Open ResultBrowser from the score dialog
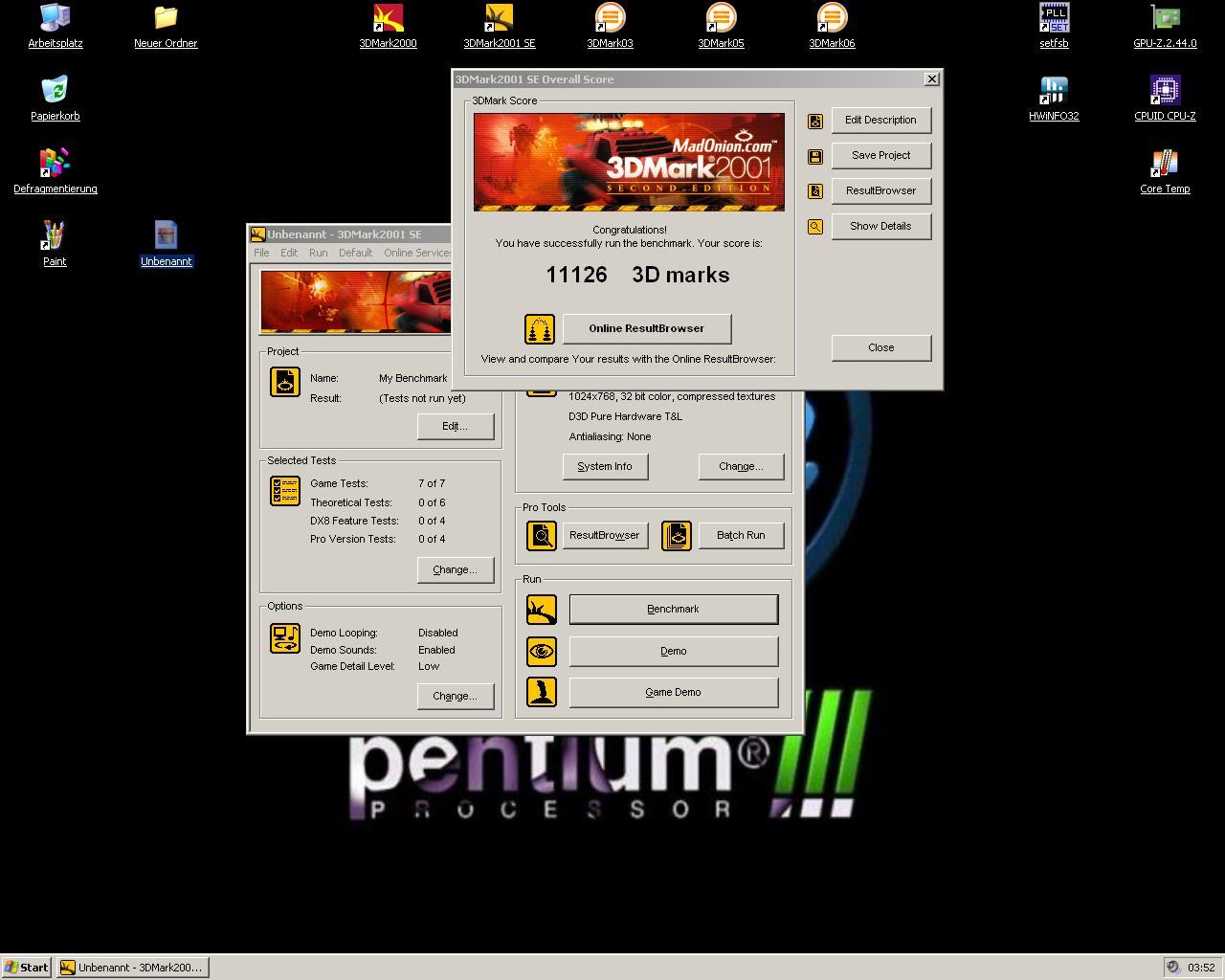This screenshot has width=1225, height=980. [x=880, y=191]
